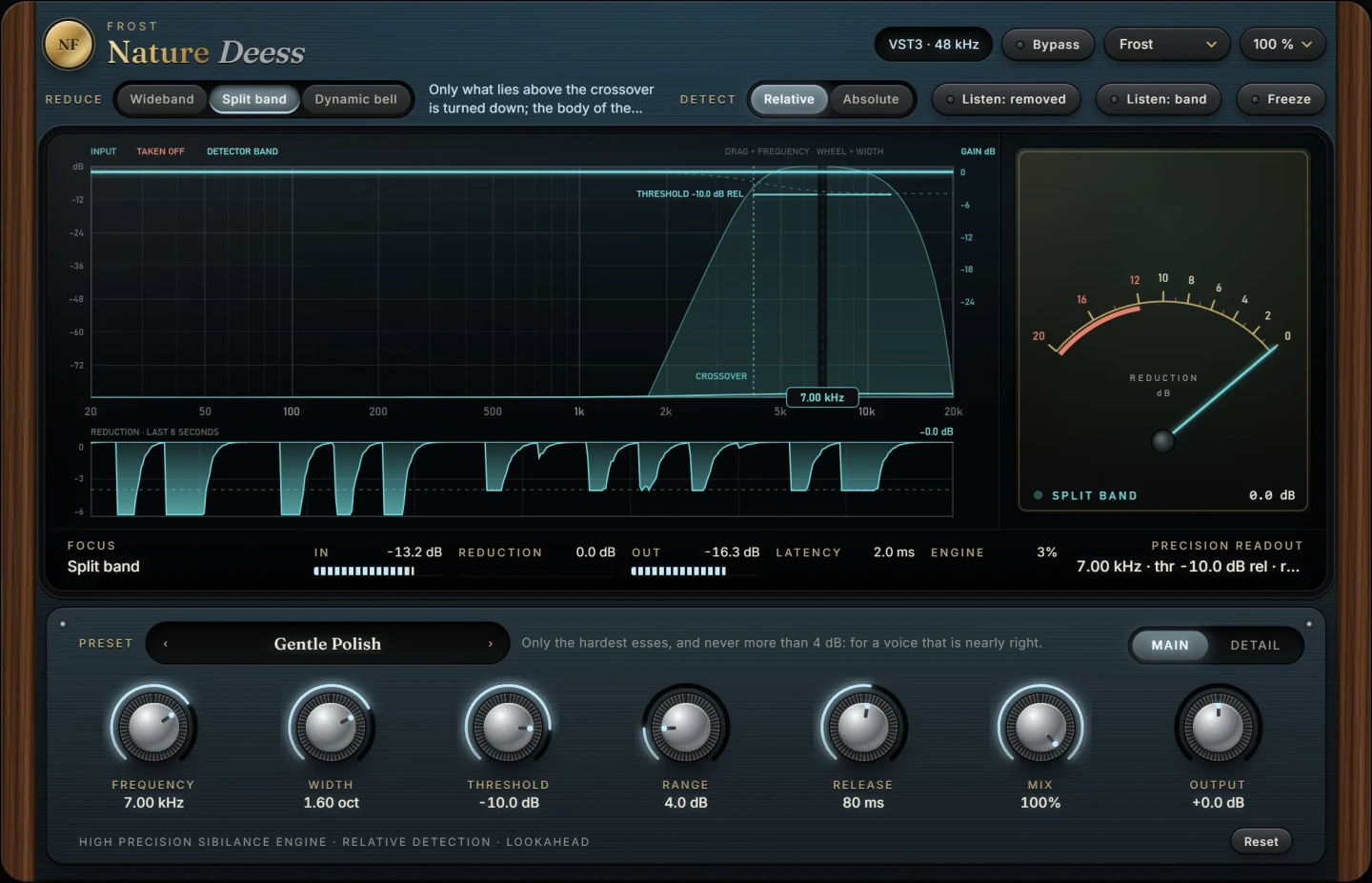Viewport: 1372px width, 883px height.
Task: Select Absolute detection mode
Action: 871,99
